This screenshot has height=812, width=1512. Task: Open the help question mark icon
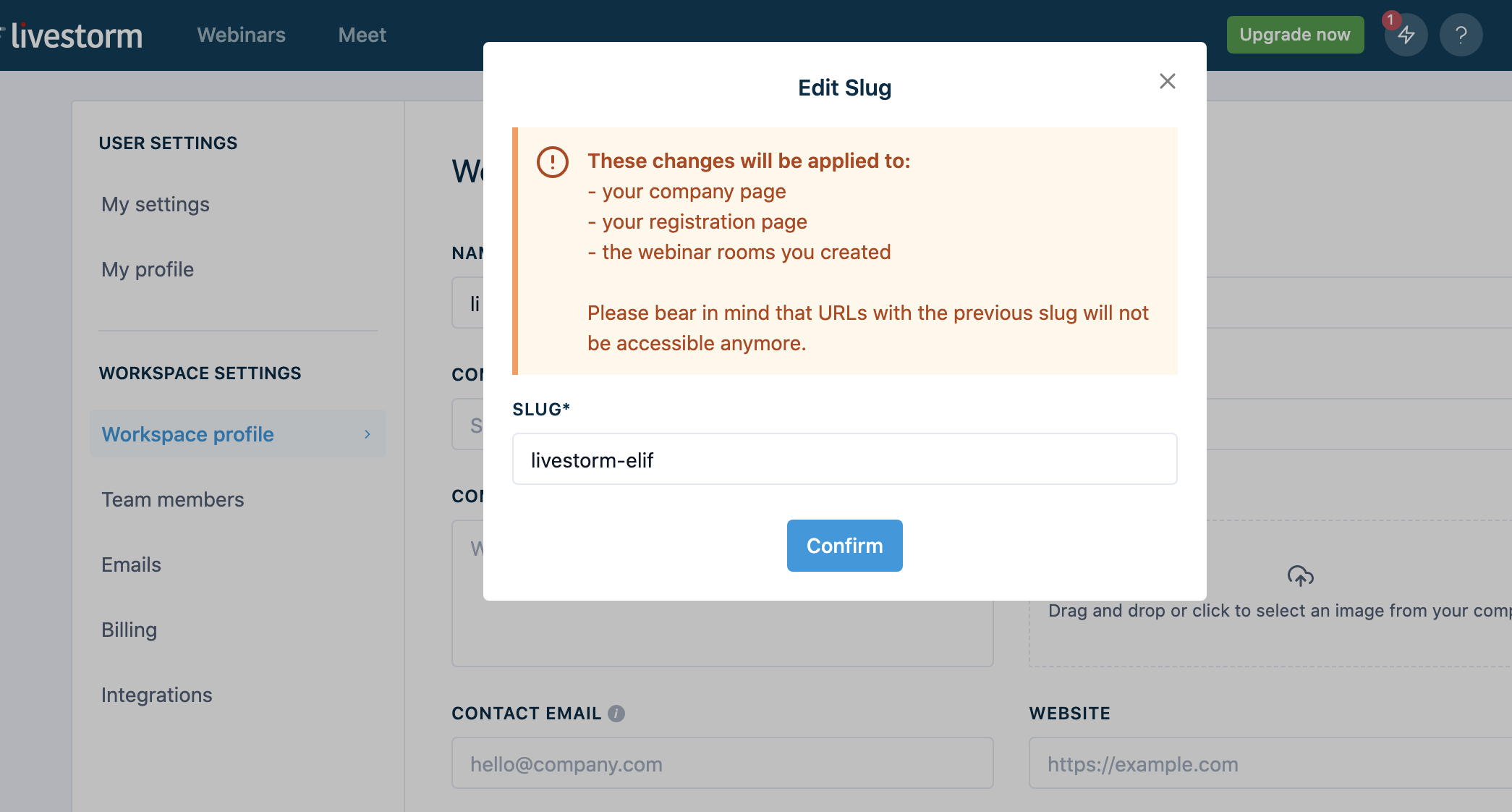click(1461, 35)
